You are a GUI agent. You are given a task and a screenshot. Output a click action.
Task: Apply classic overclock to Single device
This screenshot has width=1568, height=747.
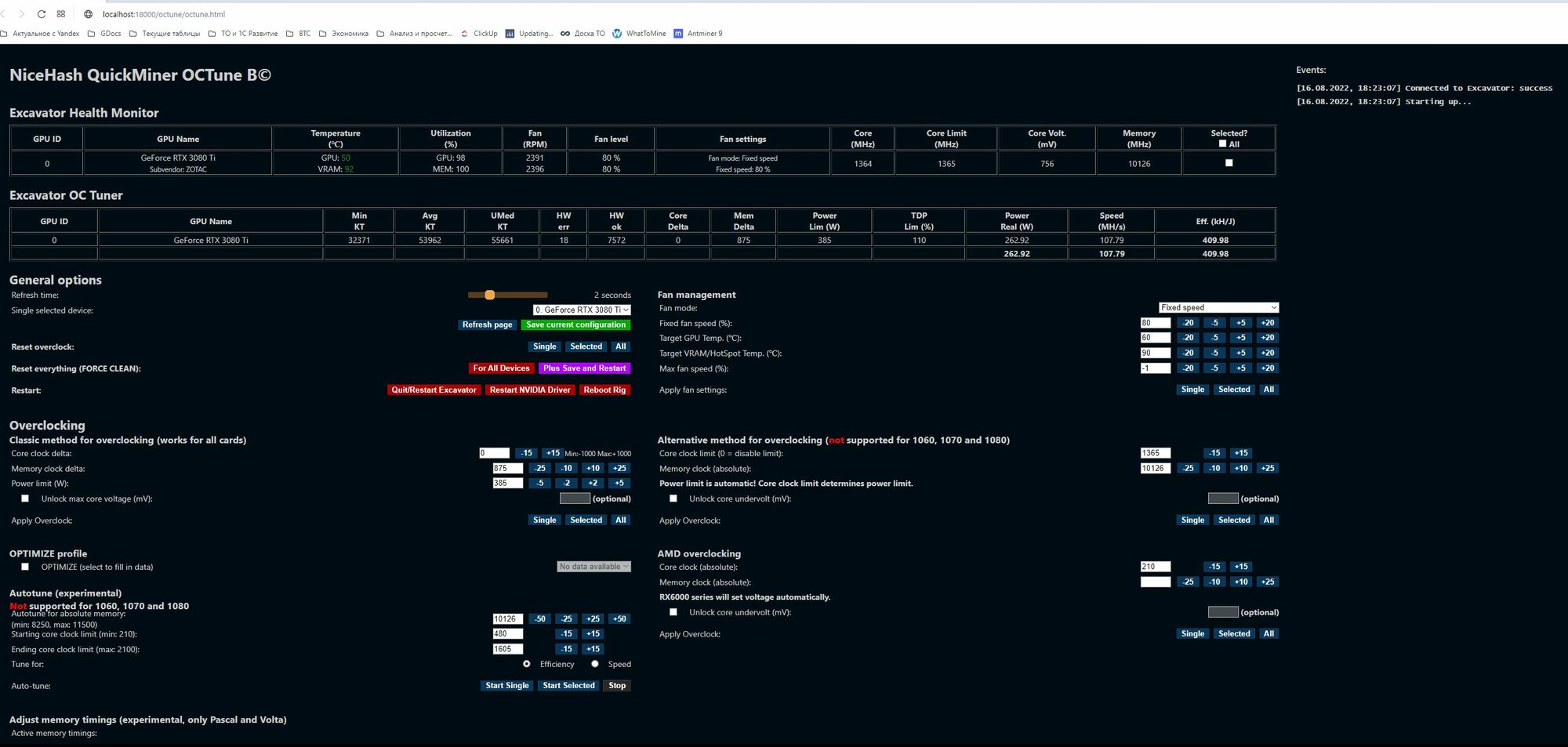(x=544, y=520)
